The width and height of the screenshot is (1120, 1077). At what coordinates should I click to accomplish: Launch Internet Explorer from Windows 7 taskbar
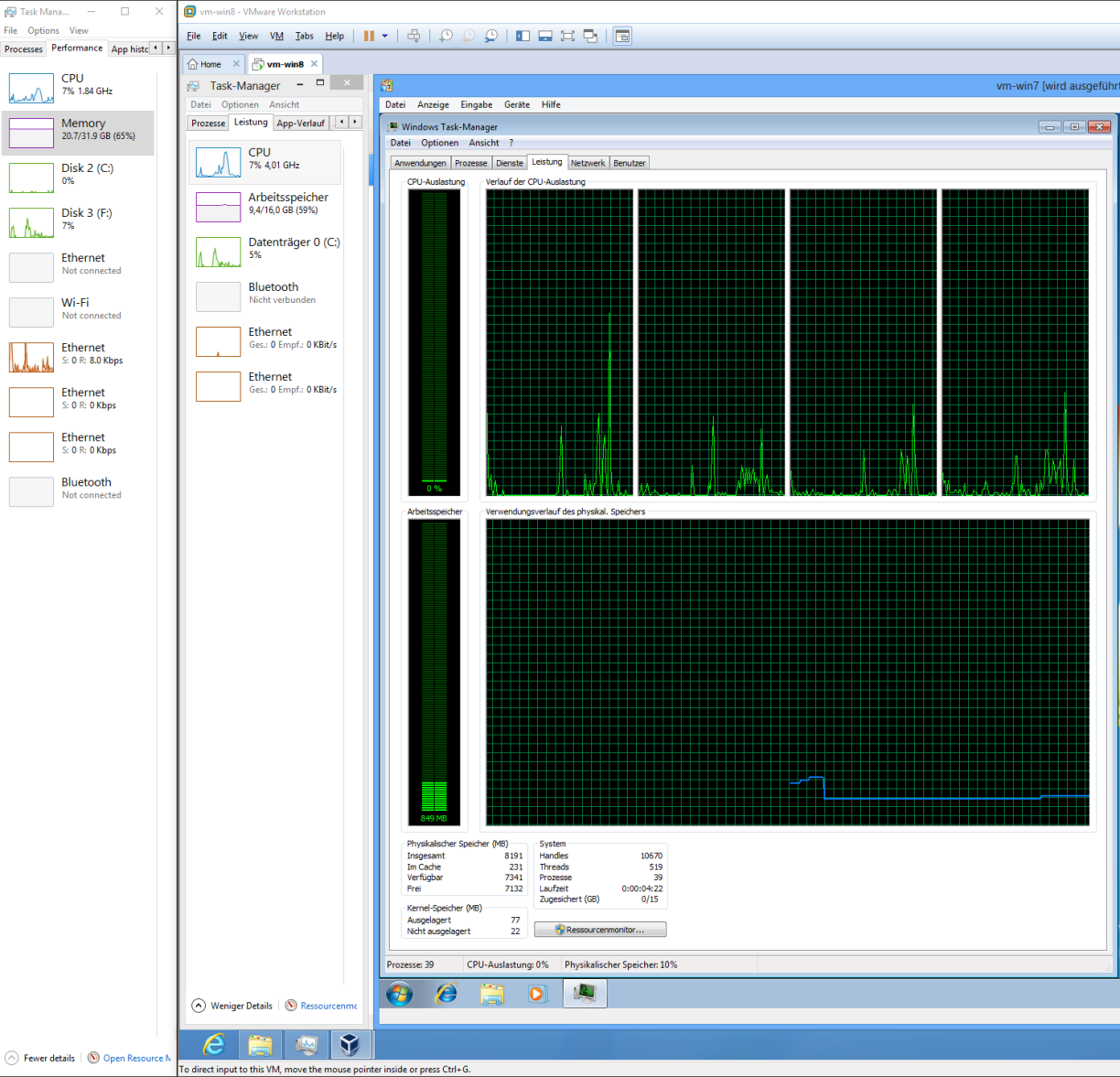[447, 994]
